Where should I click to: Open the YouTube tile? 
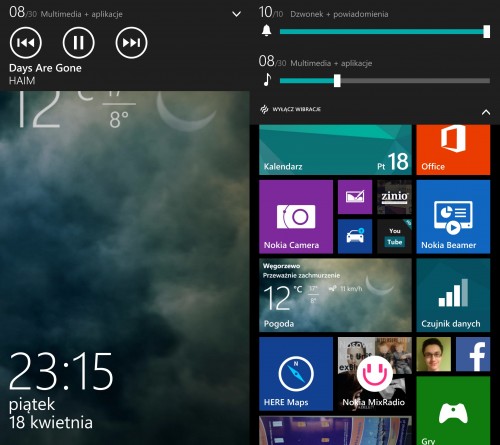tap(394, 236)
